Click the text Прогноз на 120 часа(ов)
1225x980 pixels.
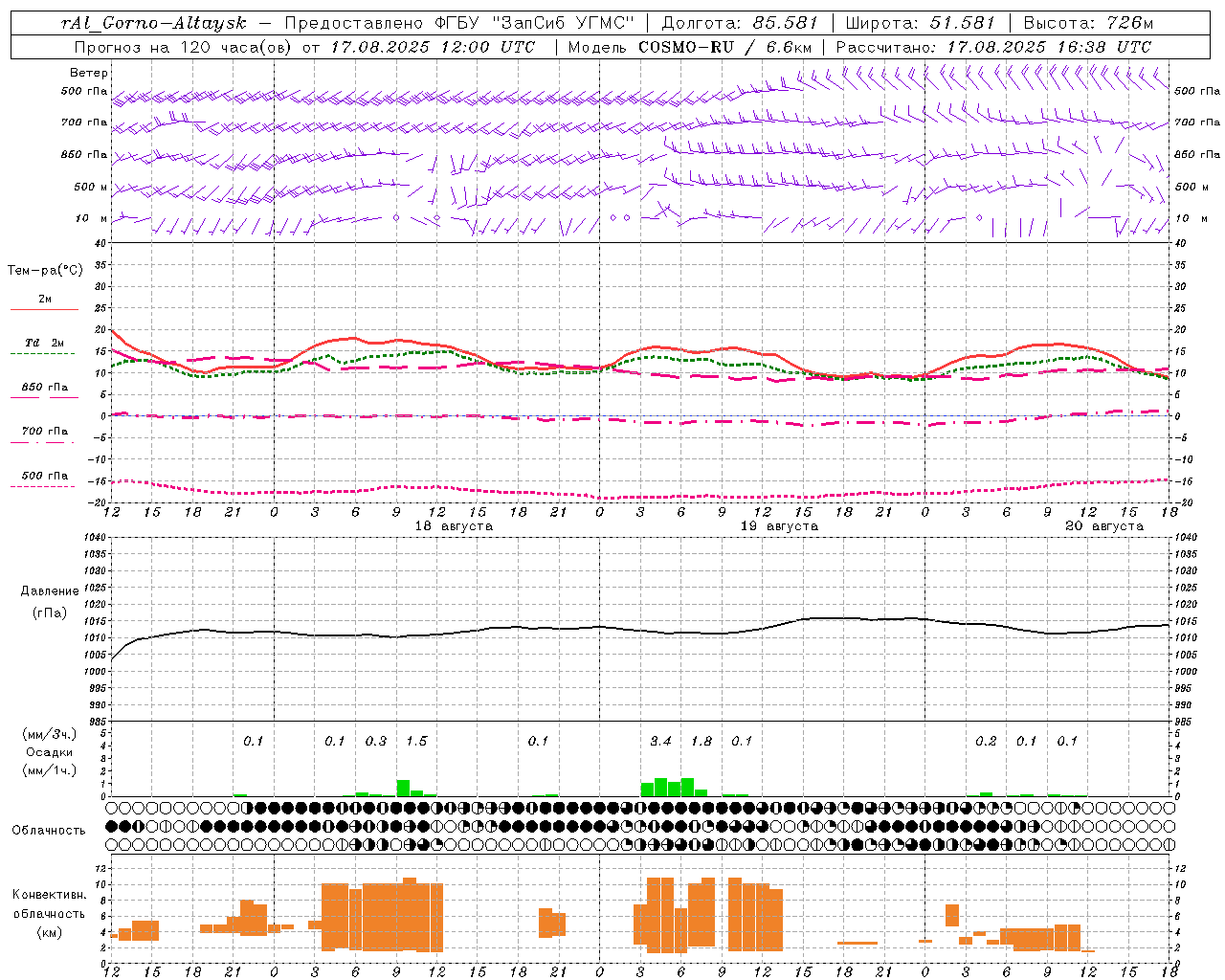[x=183, y=47]
